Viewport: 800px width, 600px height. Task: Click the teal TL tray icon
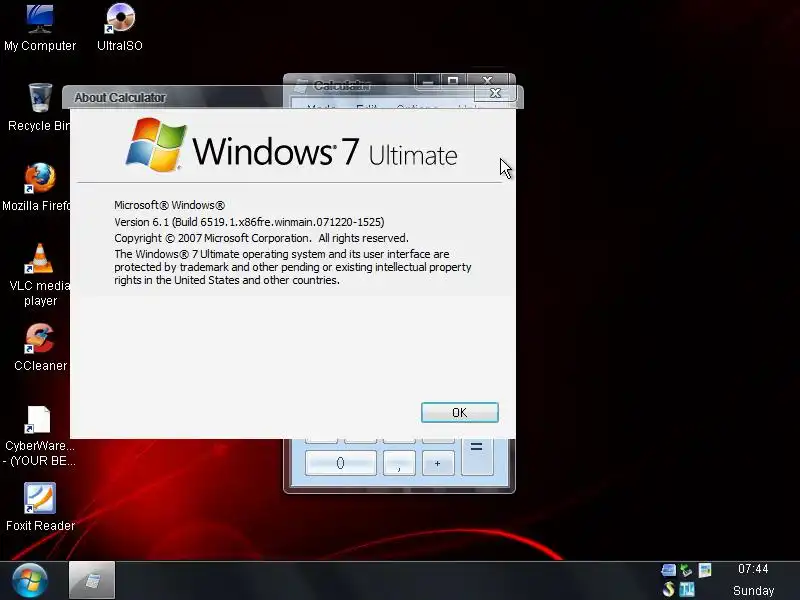pyautogui.click(x=687, y=589)
